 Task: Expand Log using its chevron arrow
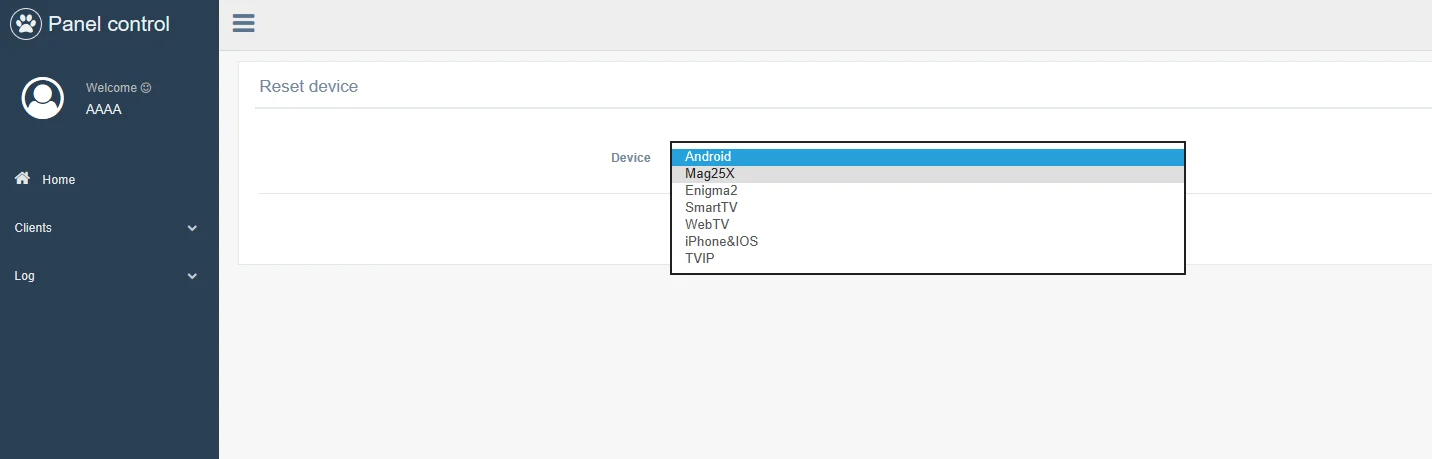click(x=193, y=276)
